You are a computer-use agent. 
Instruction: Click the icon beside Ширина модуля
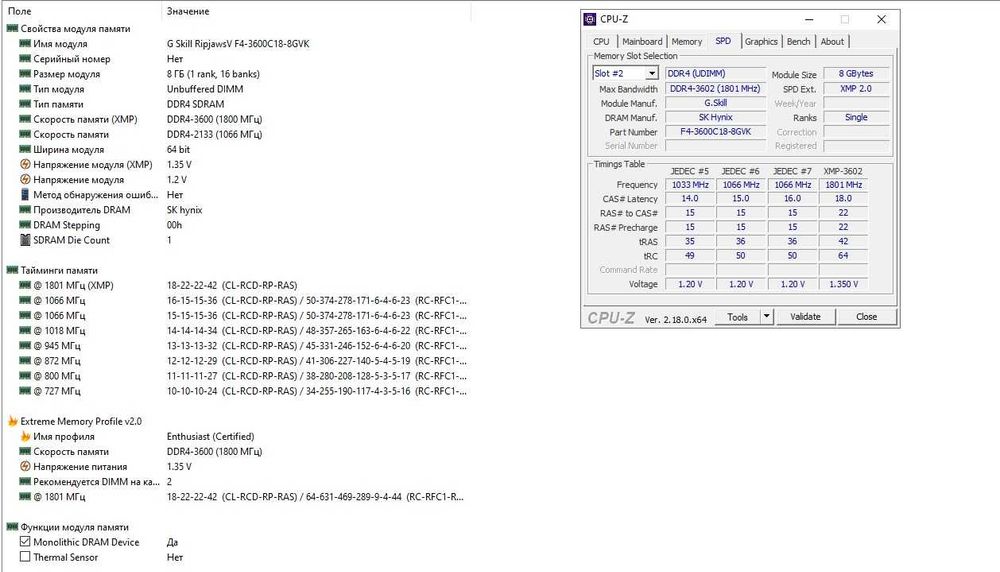[x=25, y=149]
